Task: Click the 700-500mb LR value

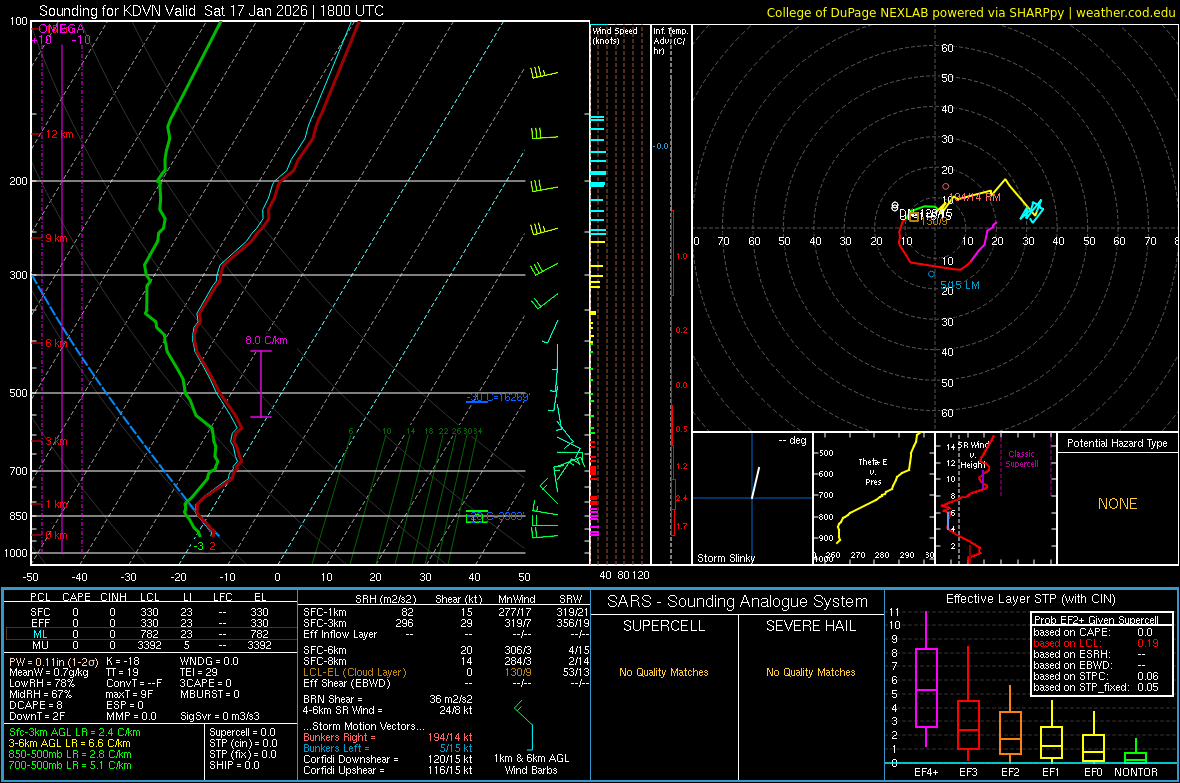Action: coord(70,765)
